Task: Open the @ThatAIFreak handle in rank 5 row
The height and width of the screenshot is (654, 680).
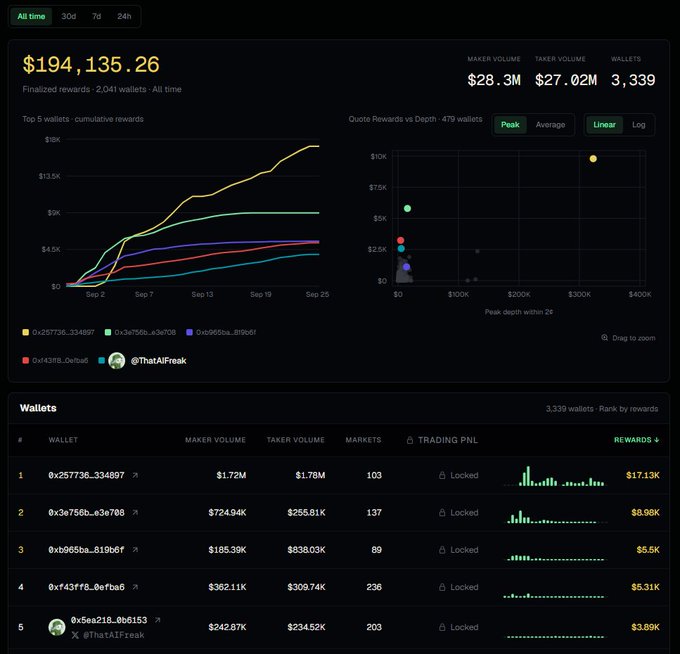Action: 114,635
